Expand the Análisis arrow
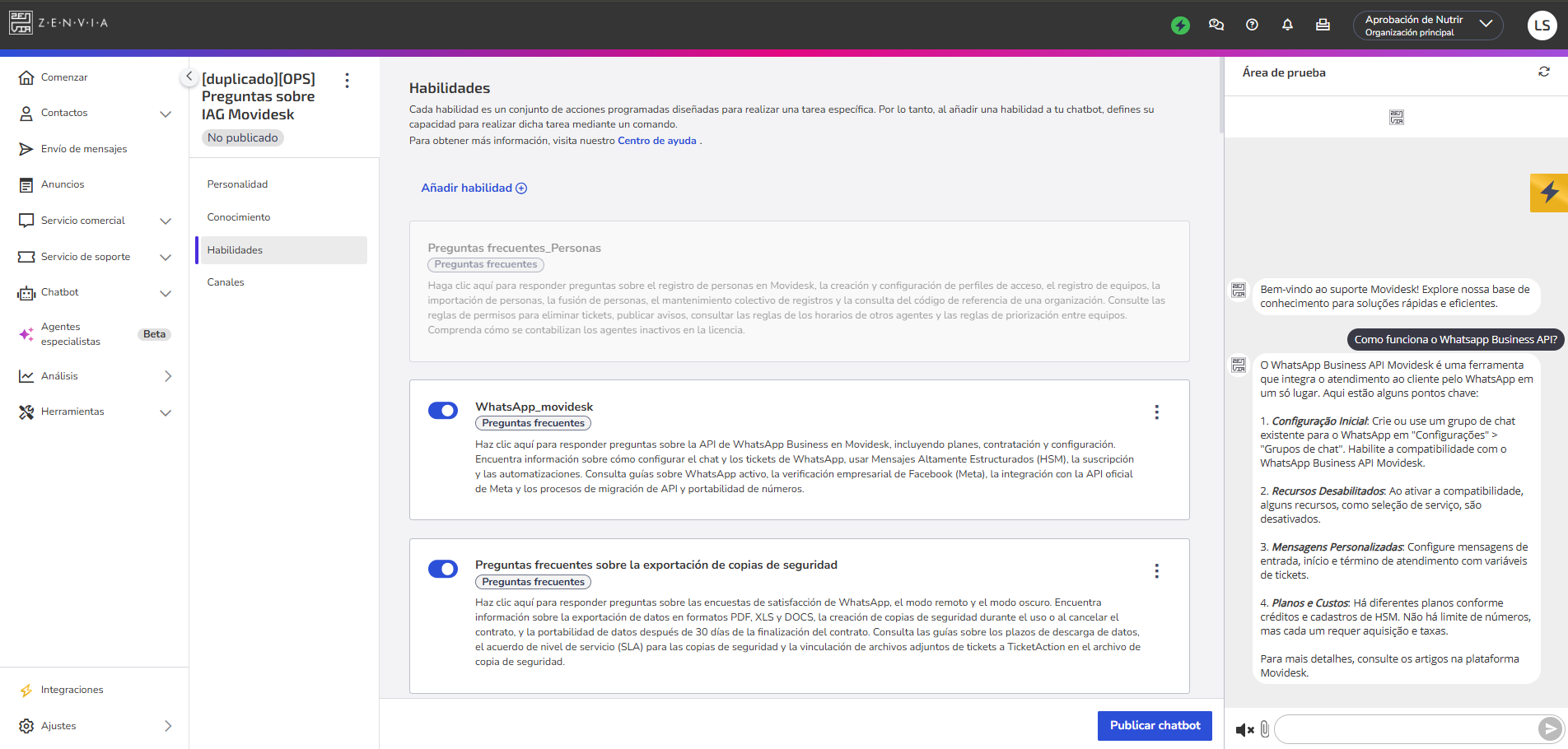The image size is (1568, 749). pyautogui.click(x=168, y=376)
